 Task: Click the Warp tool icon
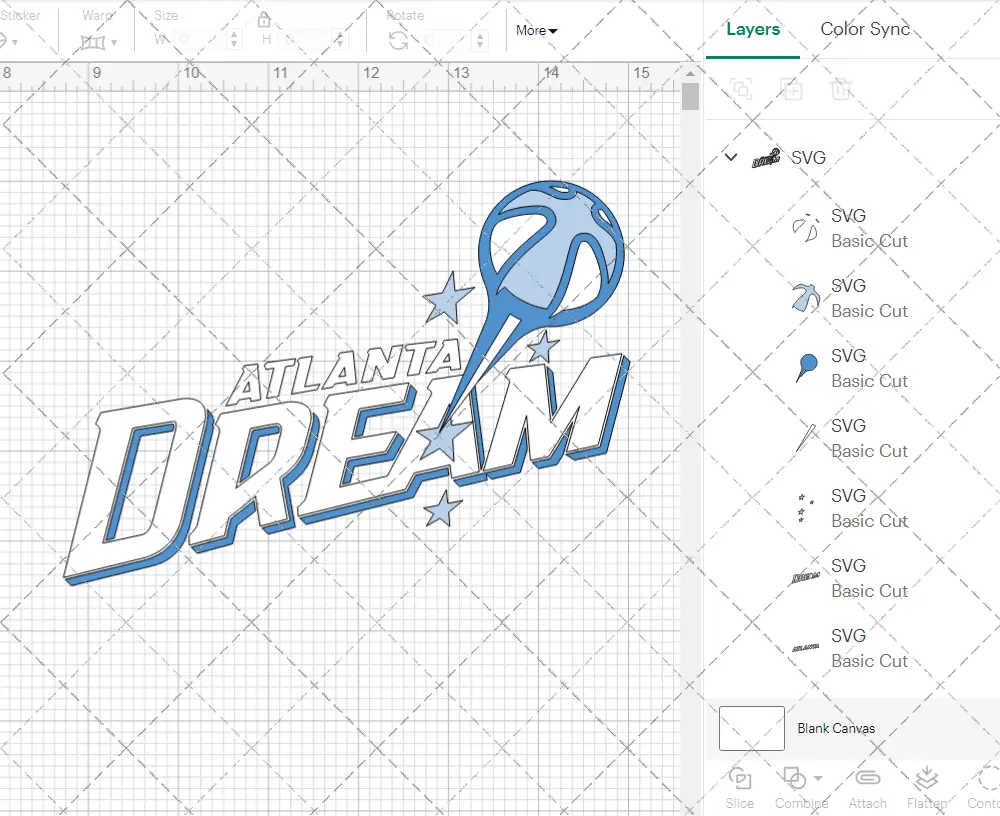(92, 43)
